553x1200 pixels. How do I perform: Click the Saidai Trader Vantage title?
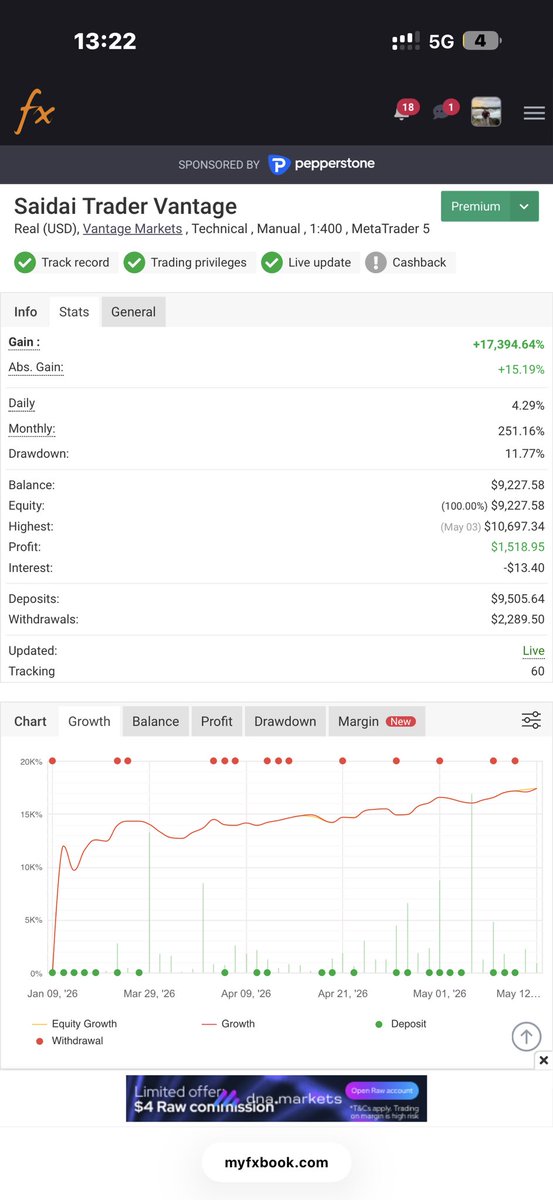click(x=125, y=206)
